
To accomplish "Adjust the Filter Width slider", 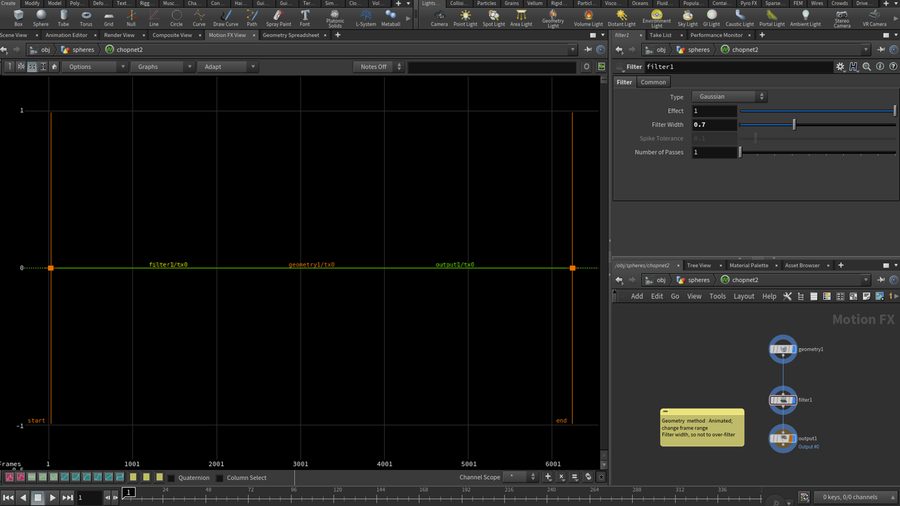I will 794,124.
